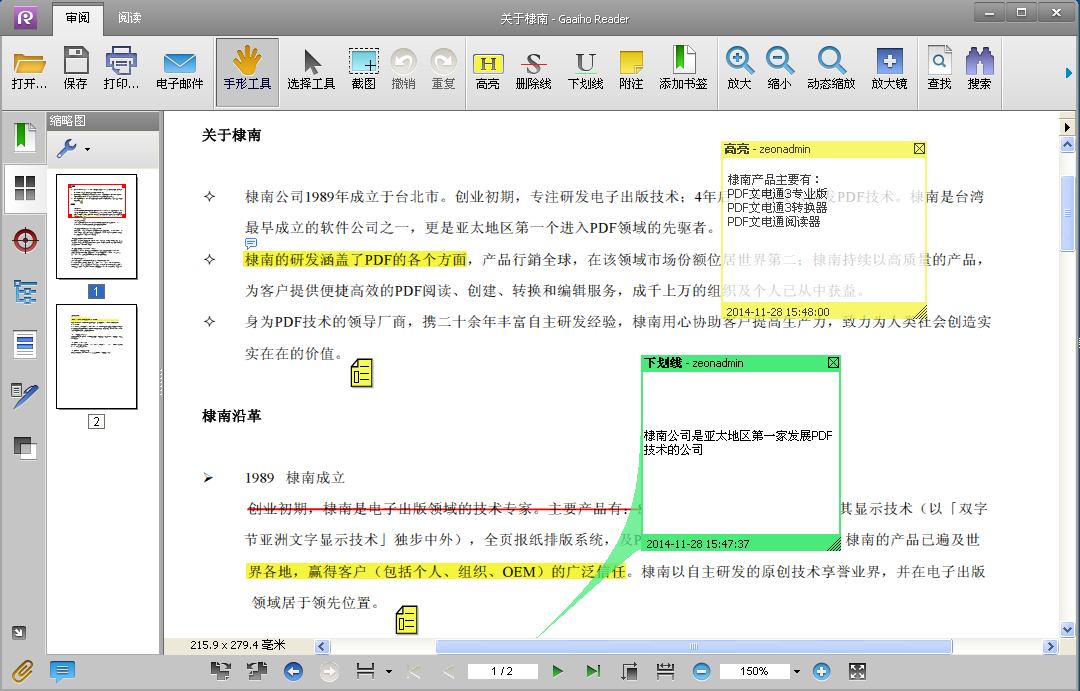Viewport: 1080px width, 691px height.
Task: Close the 高亮 yellow comment popup
Action: point(919,149)
